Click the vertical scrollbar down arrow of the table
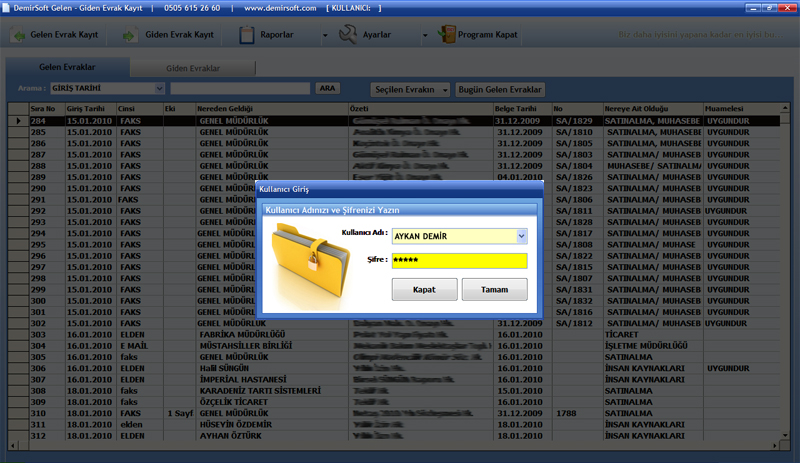This screenshot has width=800, height=463. (x=785, y=435)
